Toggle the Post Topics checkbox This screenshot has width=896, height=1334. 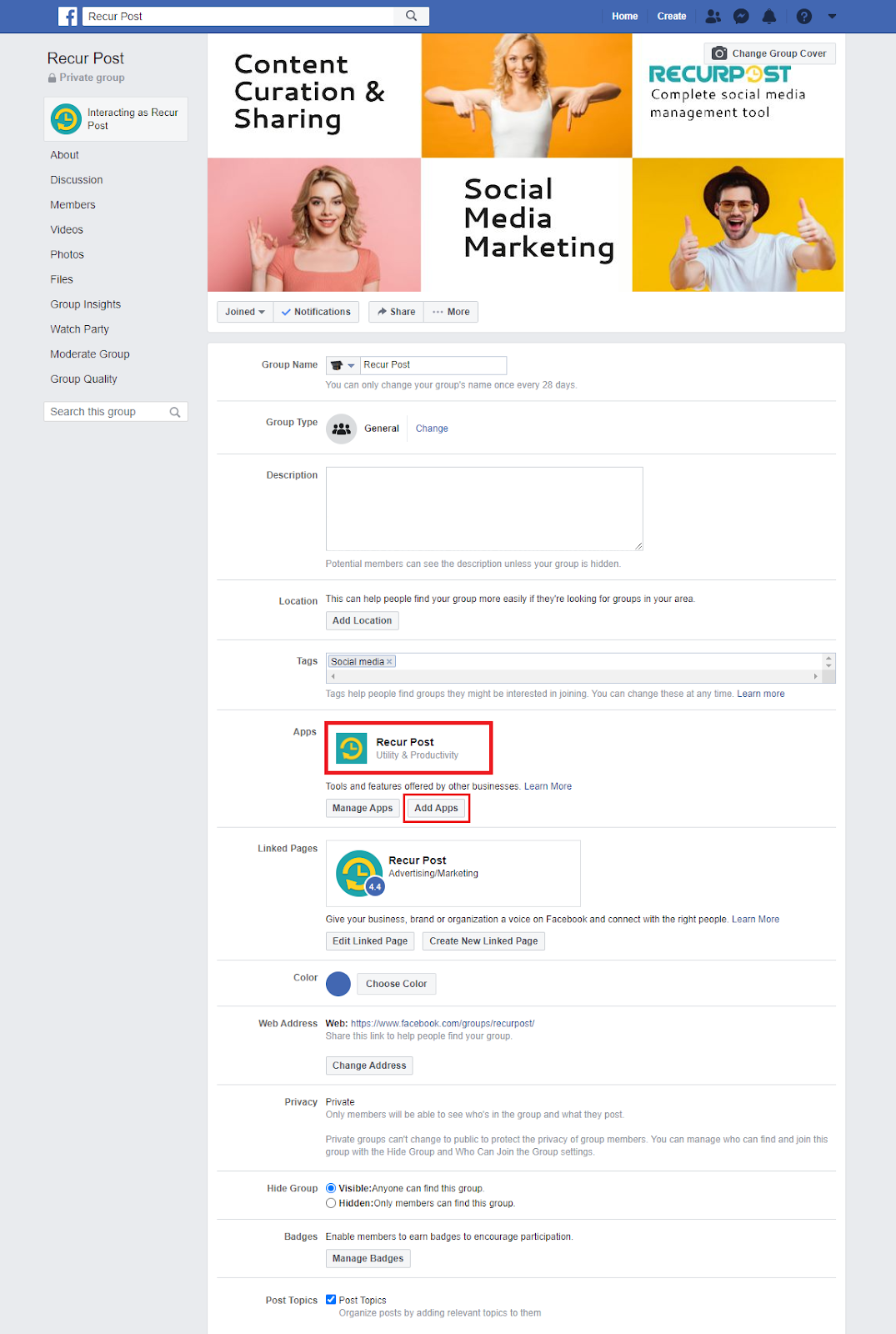pyautogui.click(x=331, y=1299)
